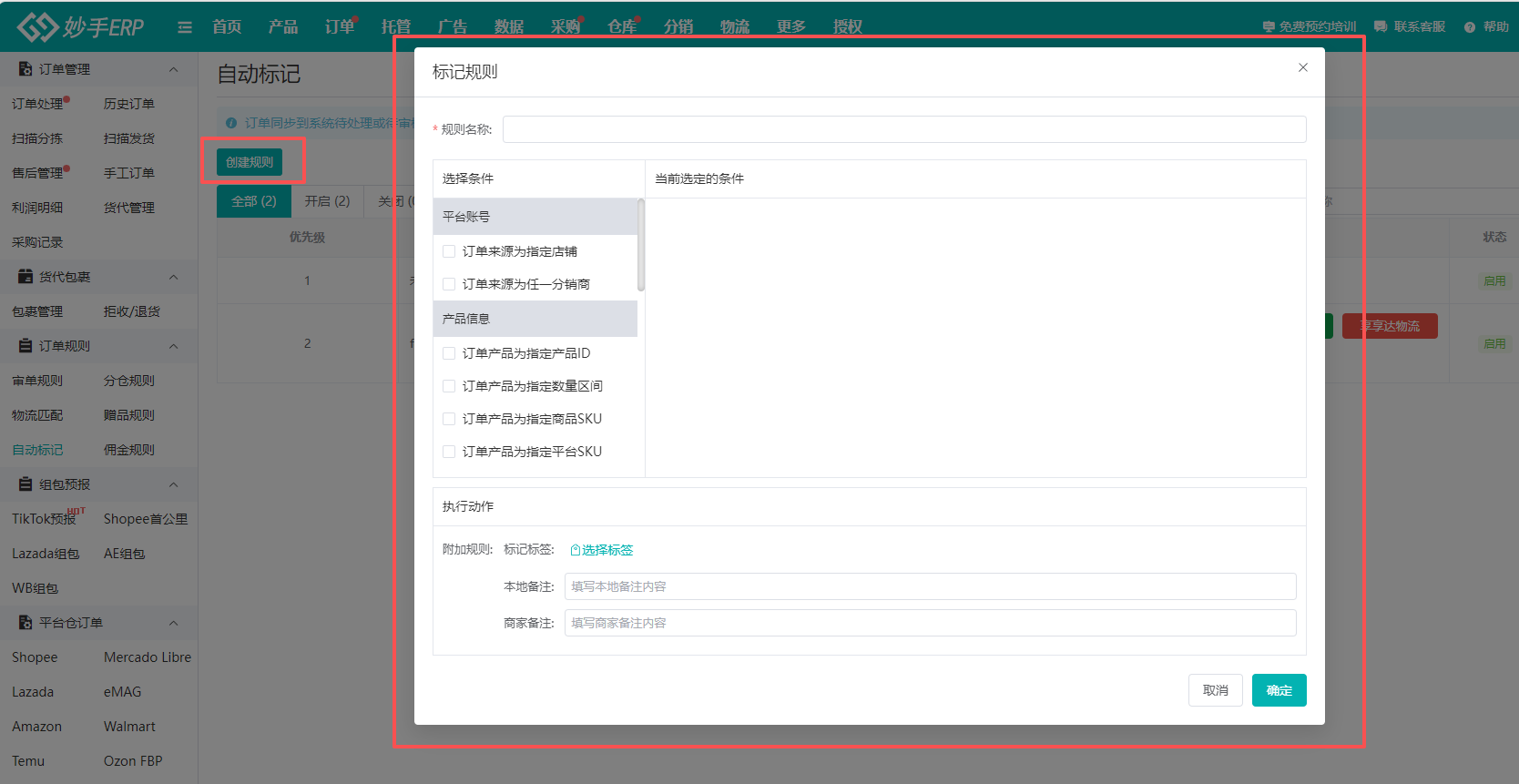Image resolution: width=1519 pixels, height=784 pixels.
Task: Click the 订单管理 section icon
Action: [x=25, y=69]
